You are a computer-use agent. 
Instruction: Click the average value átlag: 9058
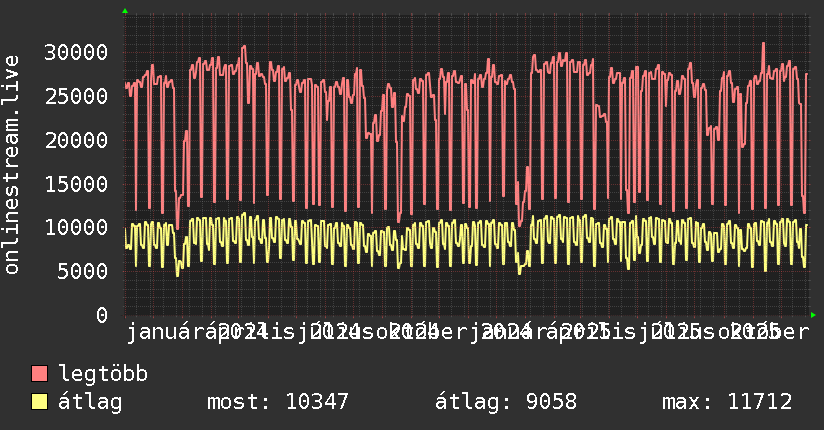[x=506, y=402]
